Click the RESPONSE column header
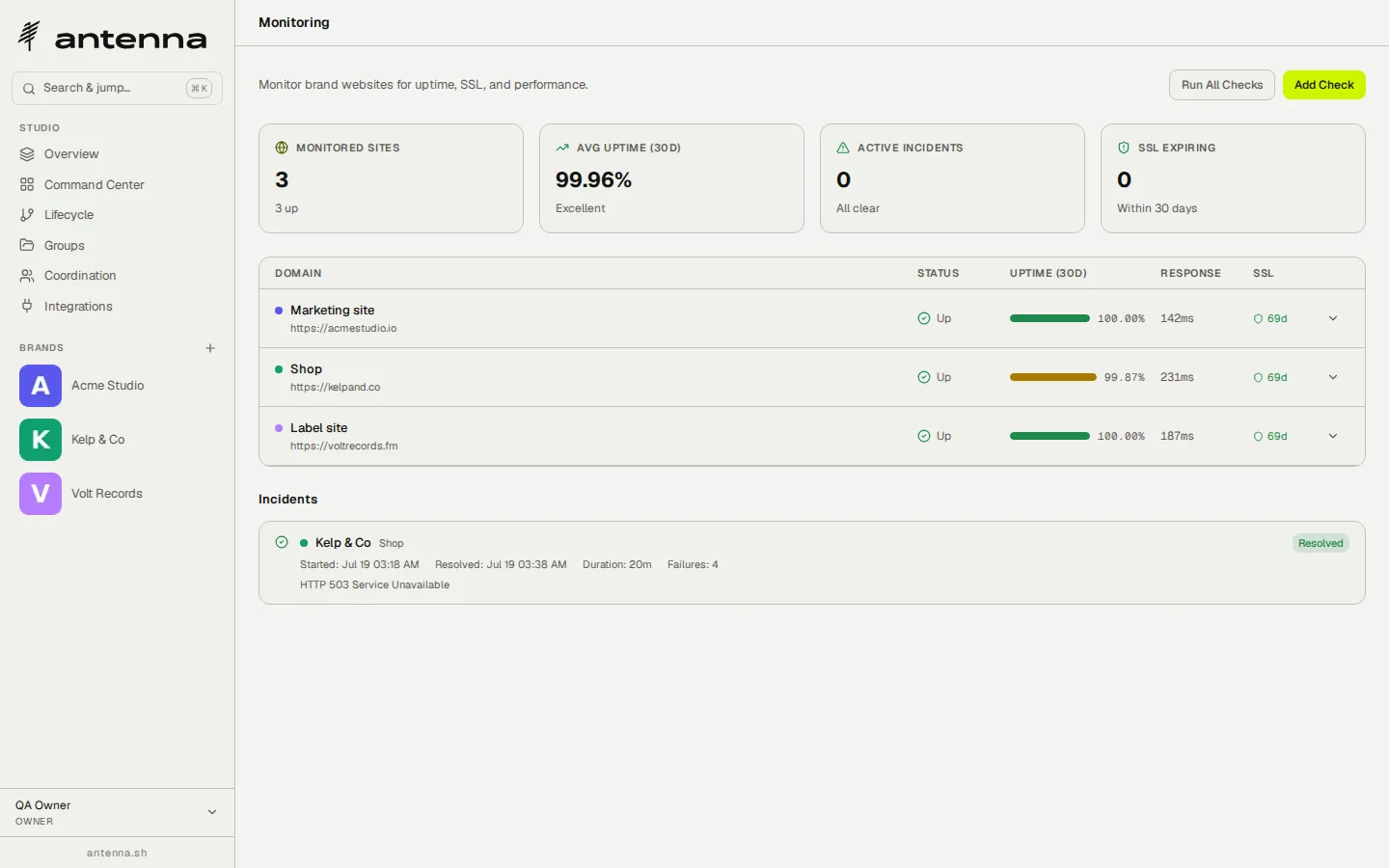Viewport: 1389px width, 868px height. click(1190, 273)
